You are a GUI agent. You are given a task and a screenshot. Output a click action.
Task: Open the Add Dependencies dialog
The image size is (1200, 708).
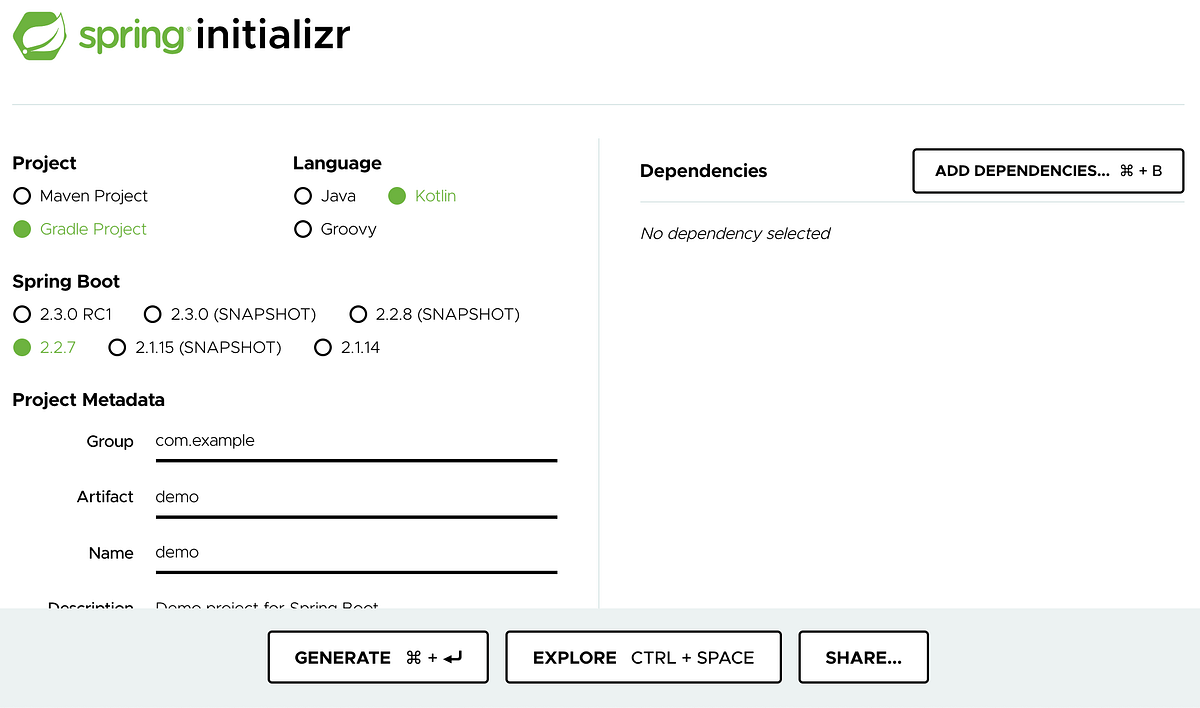click(1047, 170)
